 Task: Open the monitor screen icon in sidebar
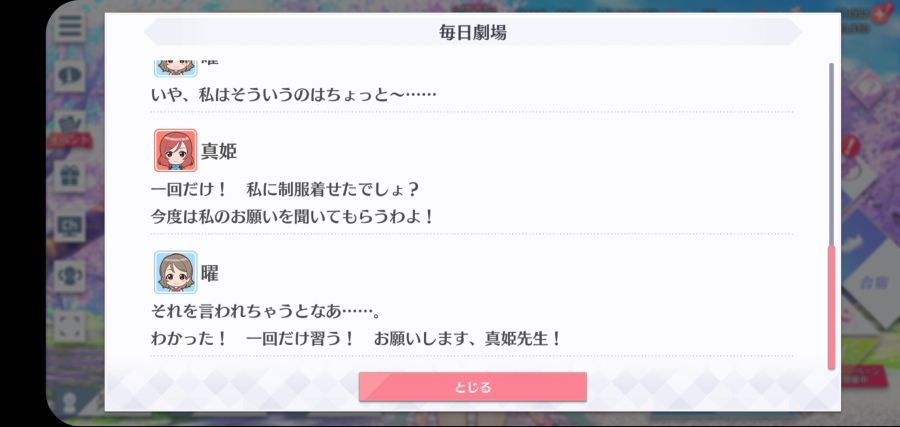pyautogui.click(x=71, y=226)
